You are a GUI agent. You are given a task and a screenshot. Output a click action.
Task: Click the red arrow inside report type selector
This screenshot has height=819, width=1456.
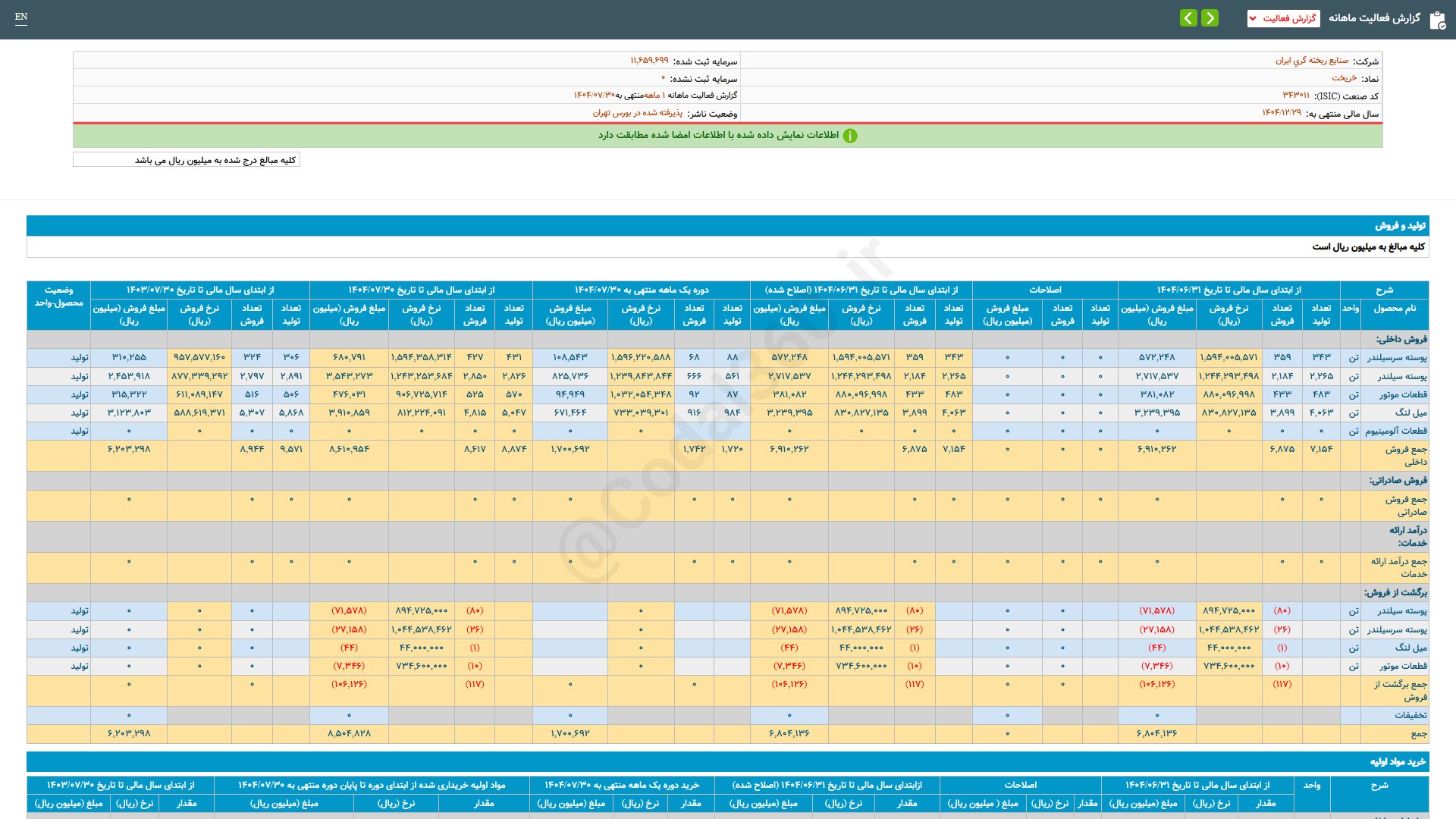coord(1253,18)
